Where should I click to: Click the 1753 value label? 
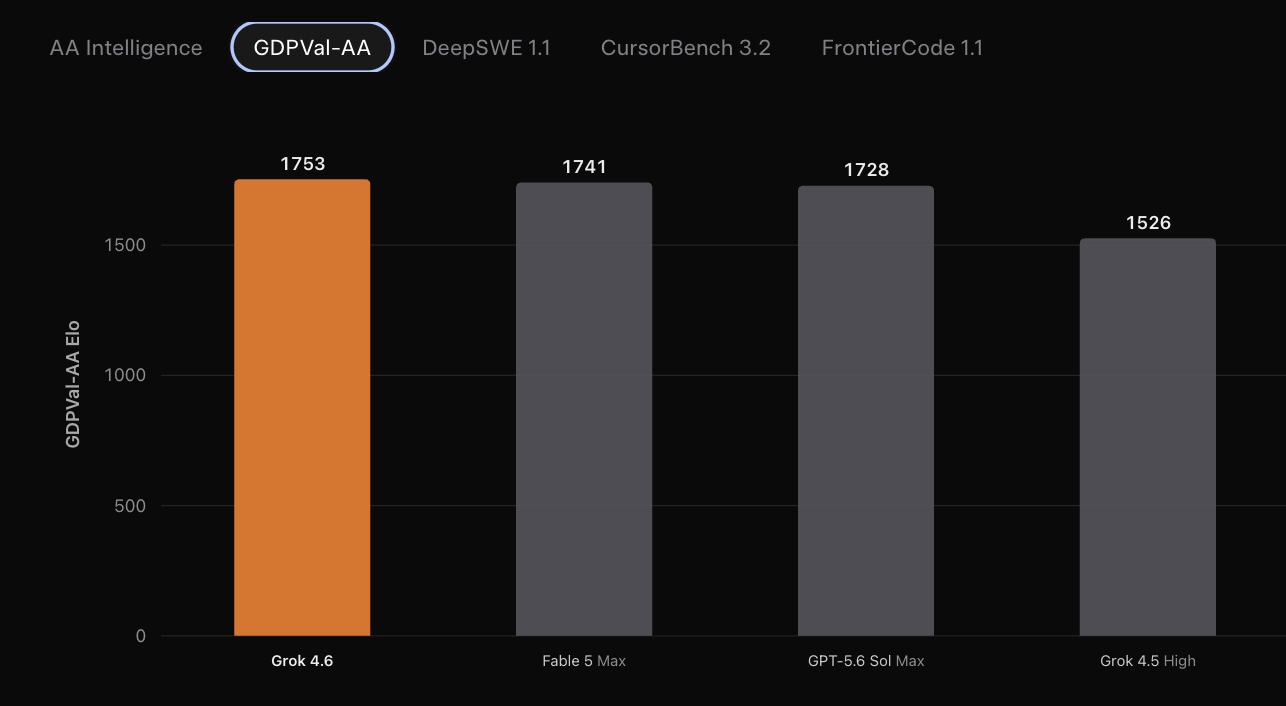coord(302,164)
